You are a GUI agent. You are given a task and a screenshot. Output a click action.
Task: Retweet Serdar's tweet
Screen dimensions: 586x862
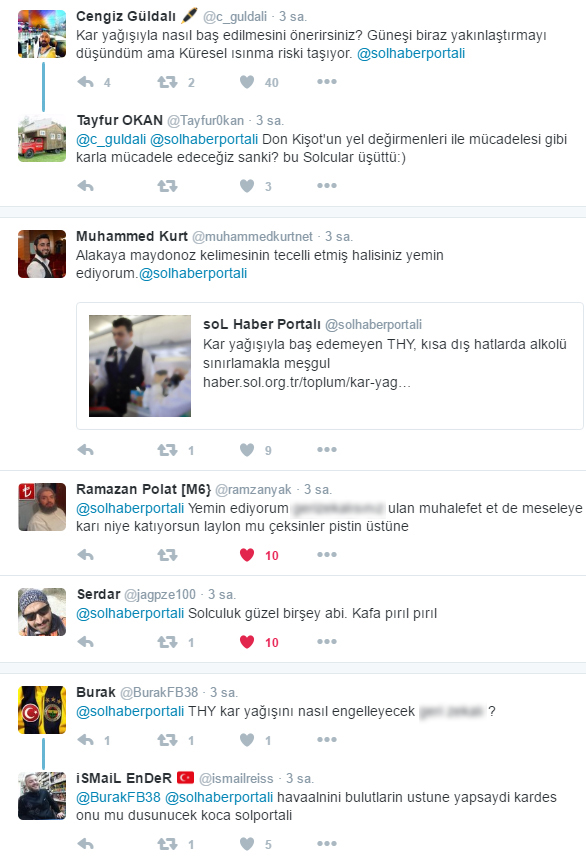(167, 642)
